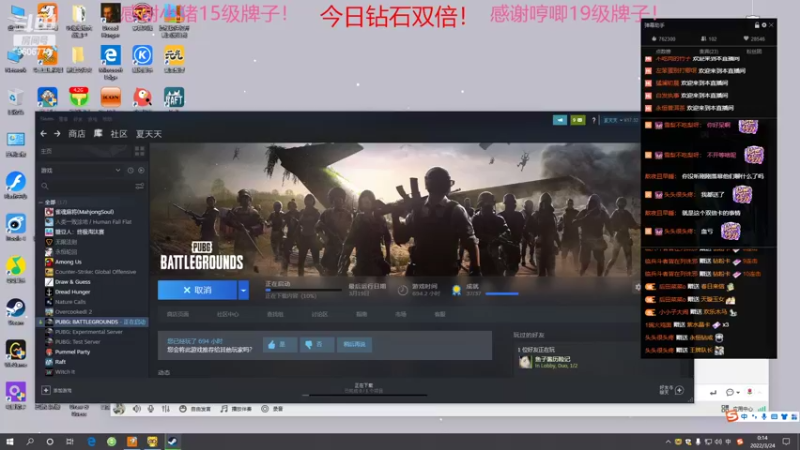Click the download progress bar at bottom
The height and width of the screenshot is (450, 800).
(x=365, y=394)
